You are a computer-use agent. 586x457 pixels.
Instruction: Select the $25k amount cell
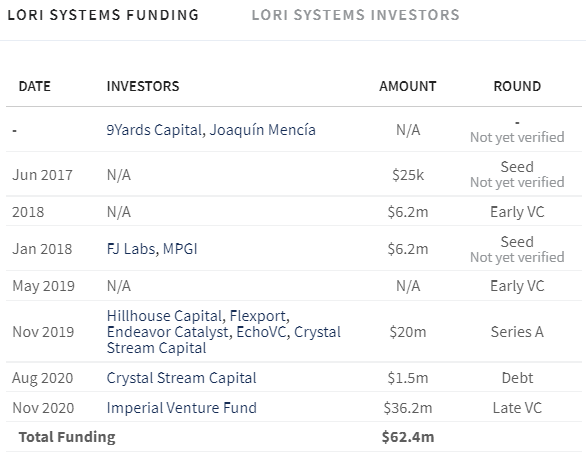click(408, 175)
